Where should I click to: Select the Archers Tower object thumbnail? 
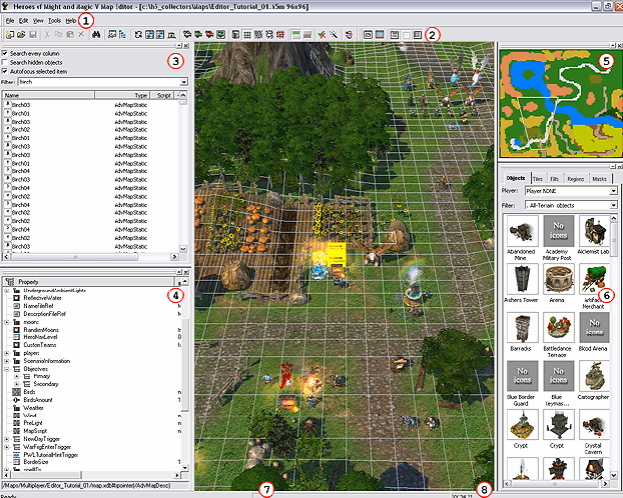(522, 279)
